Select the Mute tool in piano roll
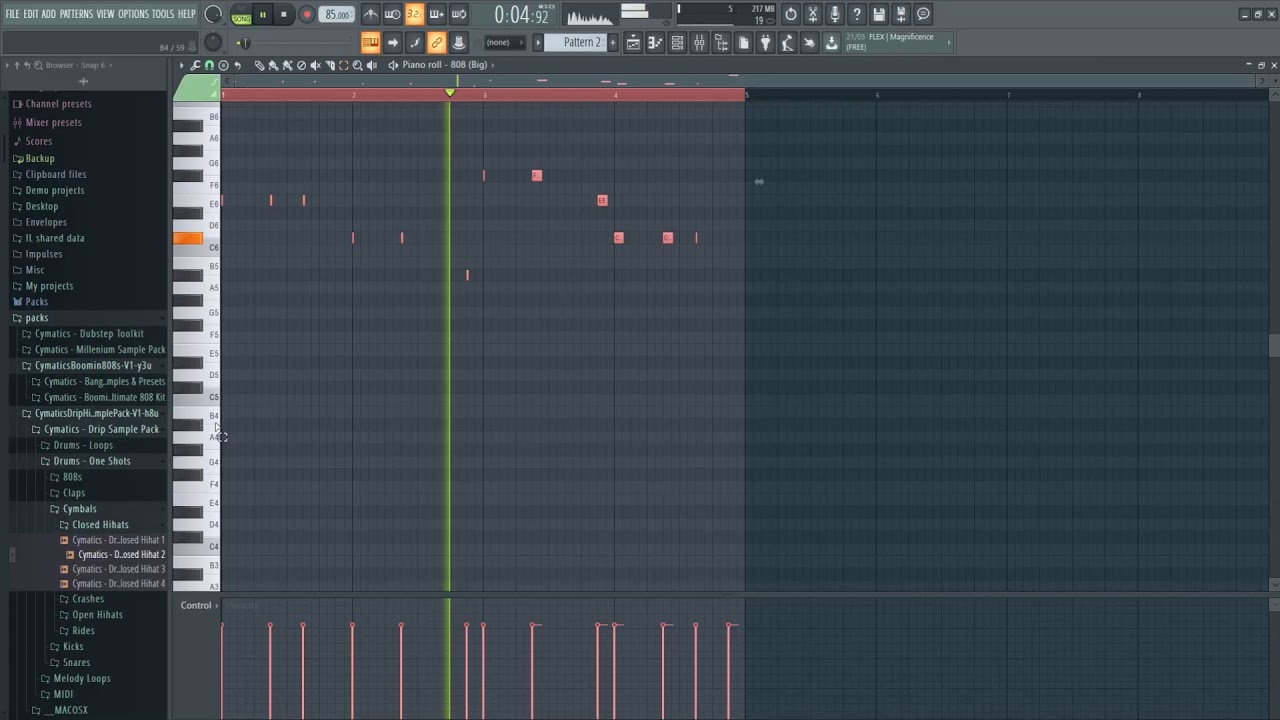The height and width of the screenshot is (720, 1280). 315,65
